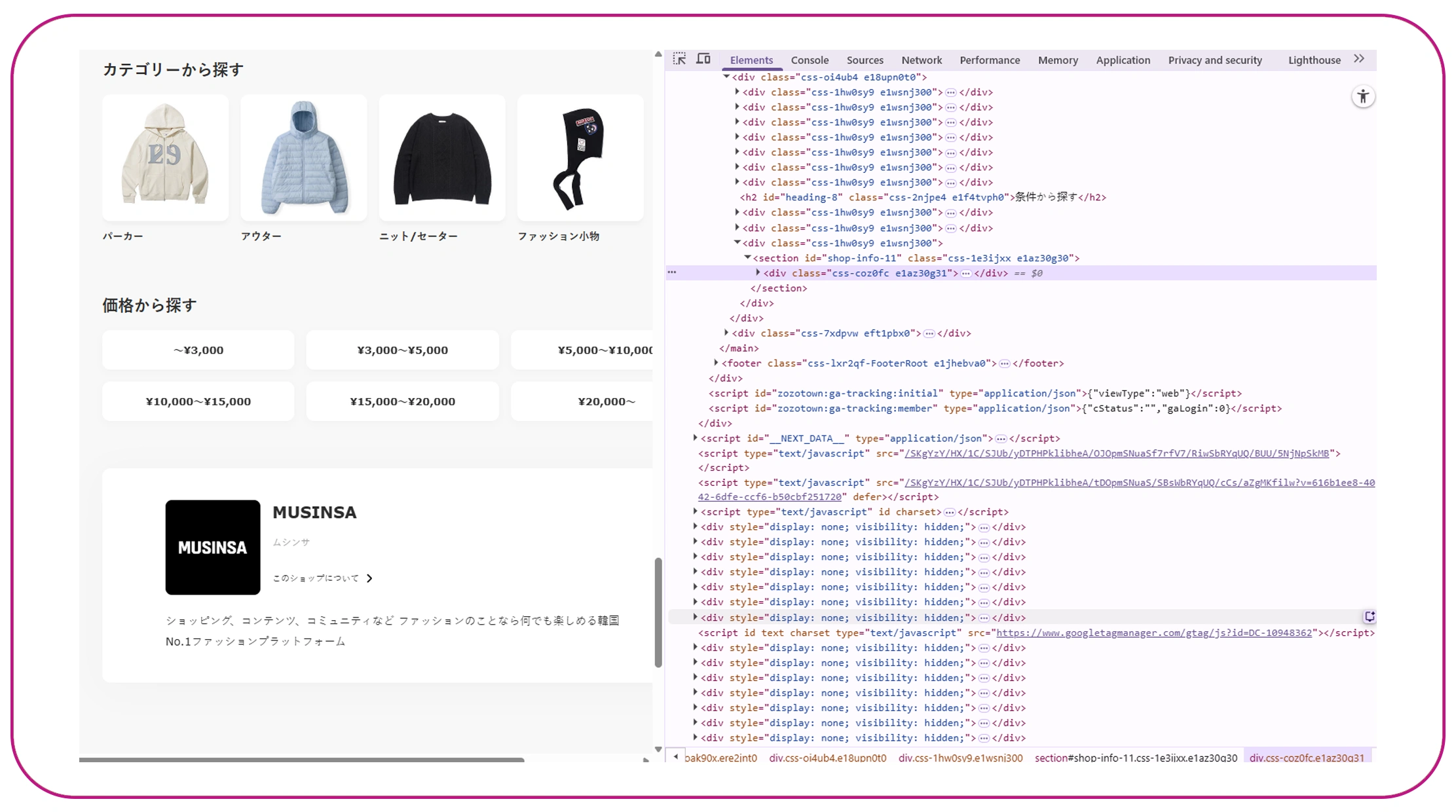Open the Lighthouse tab
This screenshot has height=812, width=1456.
coord(1314,60)
